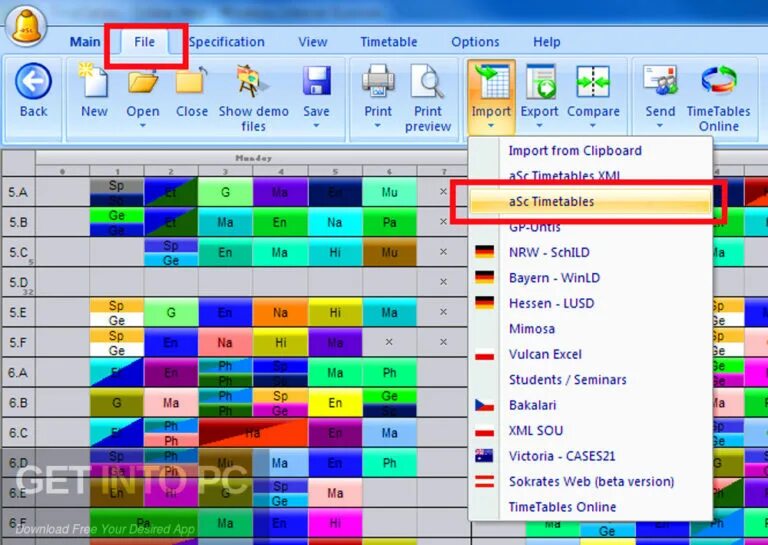Choose Students / Seminars import option
Viewport: 768px width, 545px height.
click(590, 380)
